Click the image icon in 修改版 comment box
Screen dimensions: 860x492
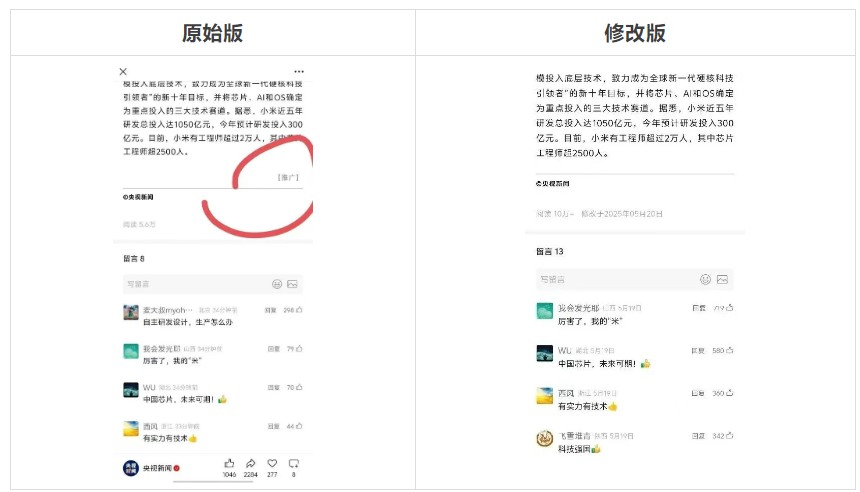[722, 279]
